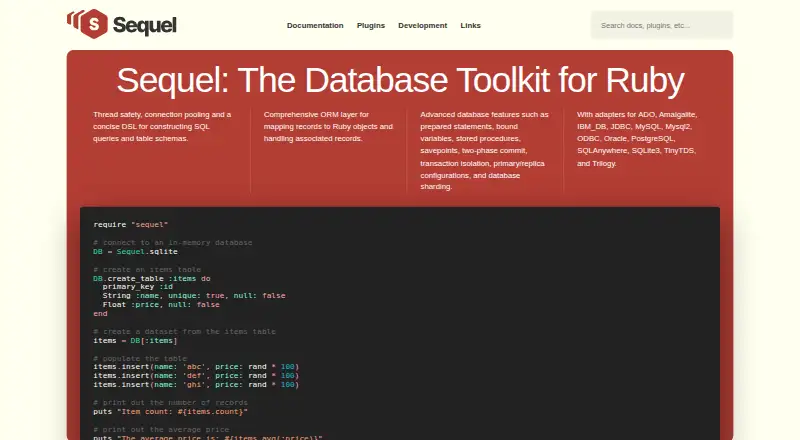Click the code line String :name, unique: true
Screen dimensions: 800x440
(194, 296)
